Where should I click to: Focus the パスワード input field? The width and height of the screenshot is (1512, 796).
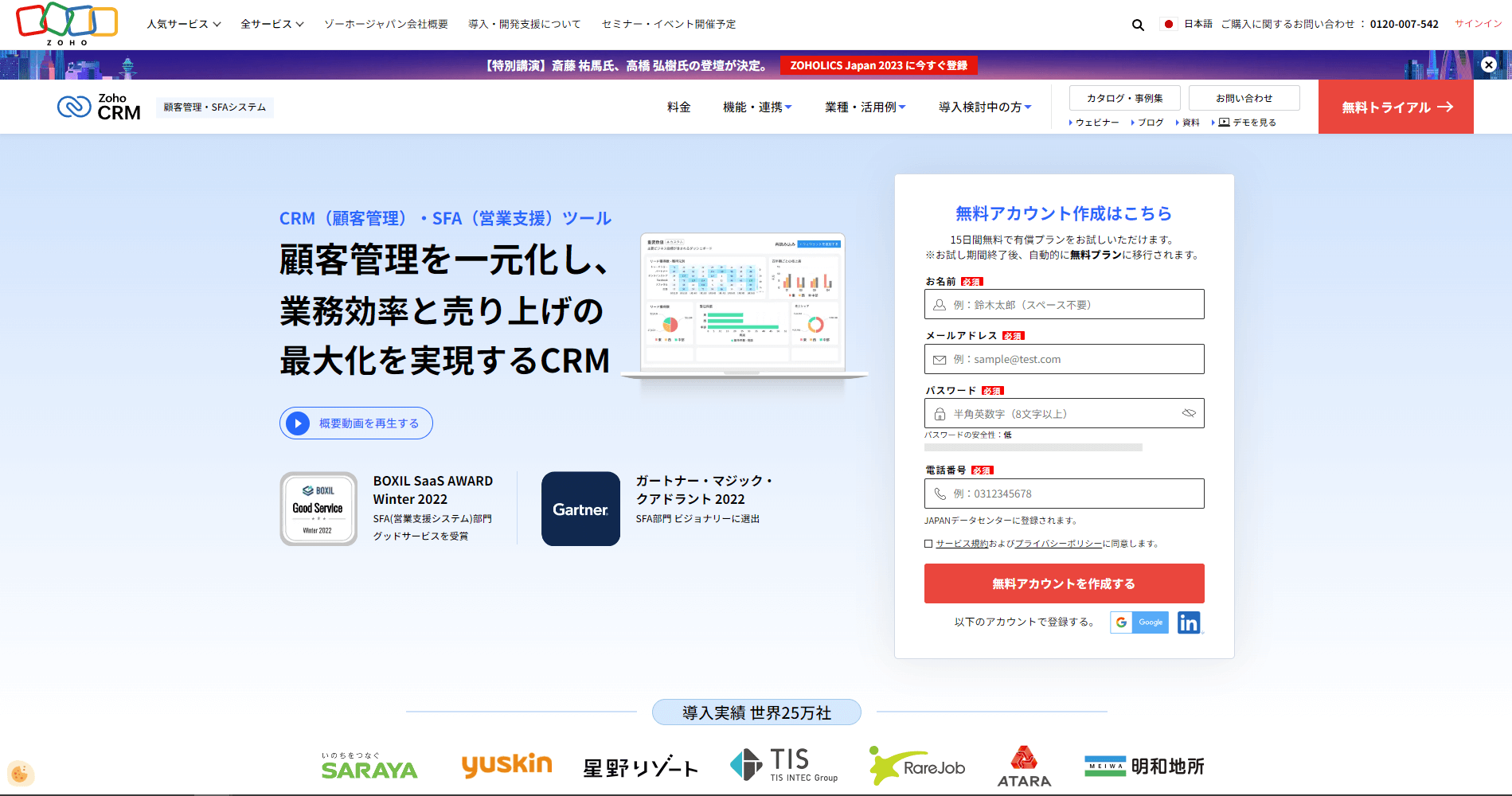tap(1064, 413)
